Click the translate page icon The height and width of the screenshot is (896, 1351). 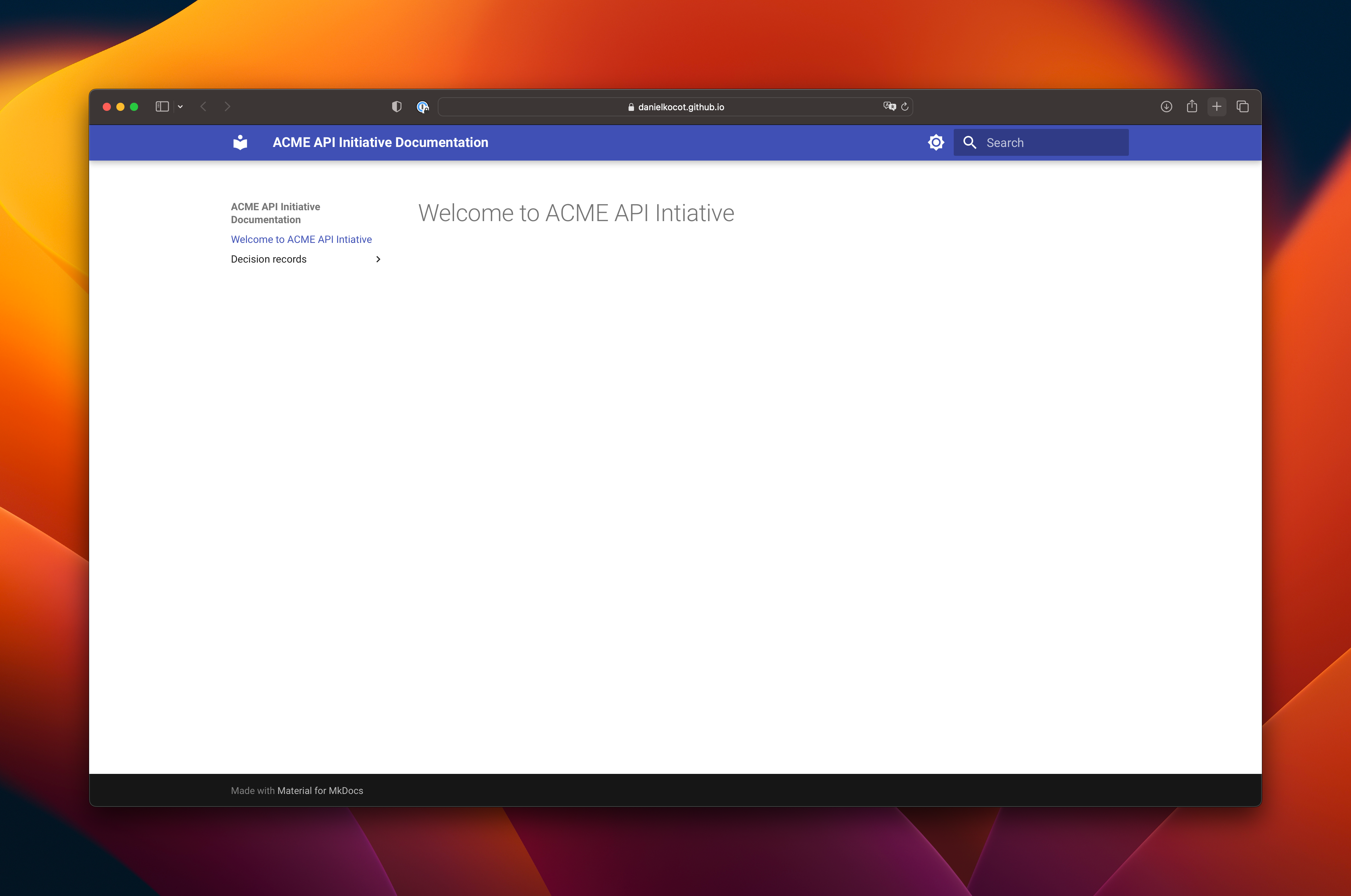pos(889,106)
